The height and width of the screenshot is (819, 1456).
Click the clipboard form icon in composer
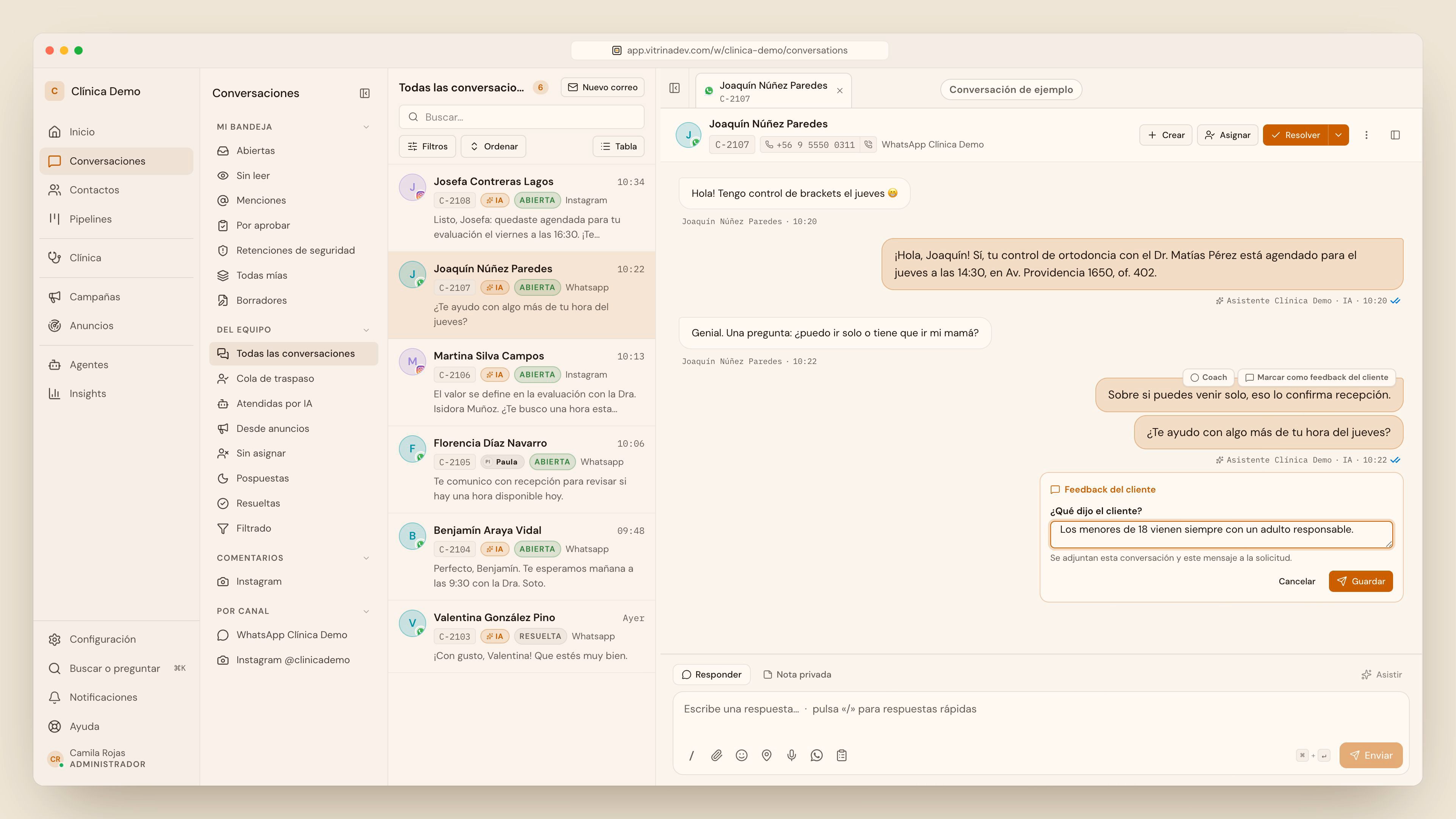pos(842,755)
